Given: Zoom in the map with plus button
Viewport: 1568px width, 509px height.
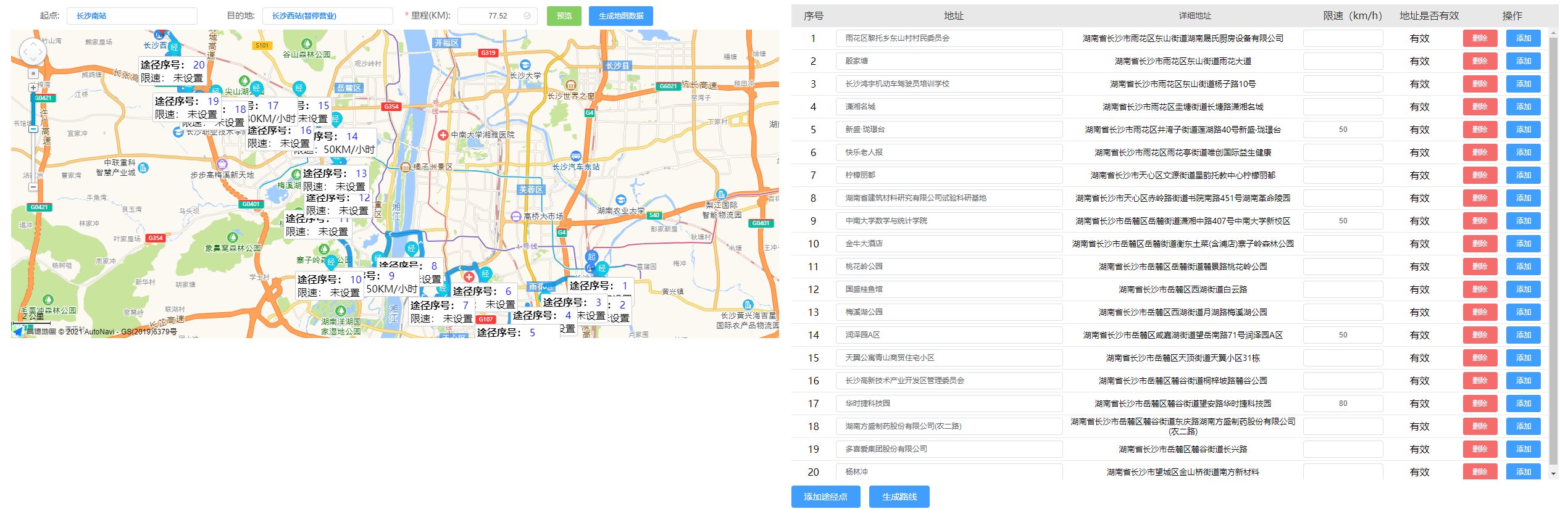Looking at the screenshot, I should point(33,88).
